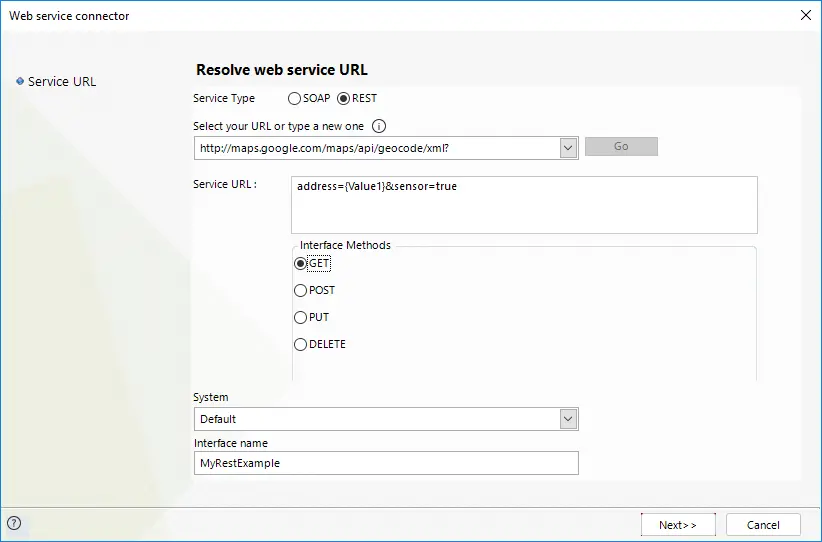Select the REST service type
Image resolution: width=822 pixels, height=542 pixels.
343,99
